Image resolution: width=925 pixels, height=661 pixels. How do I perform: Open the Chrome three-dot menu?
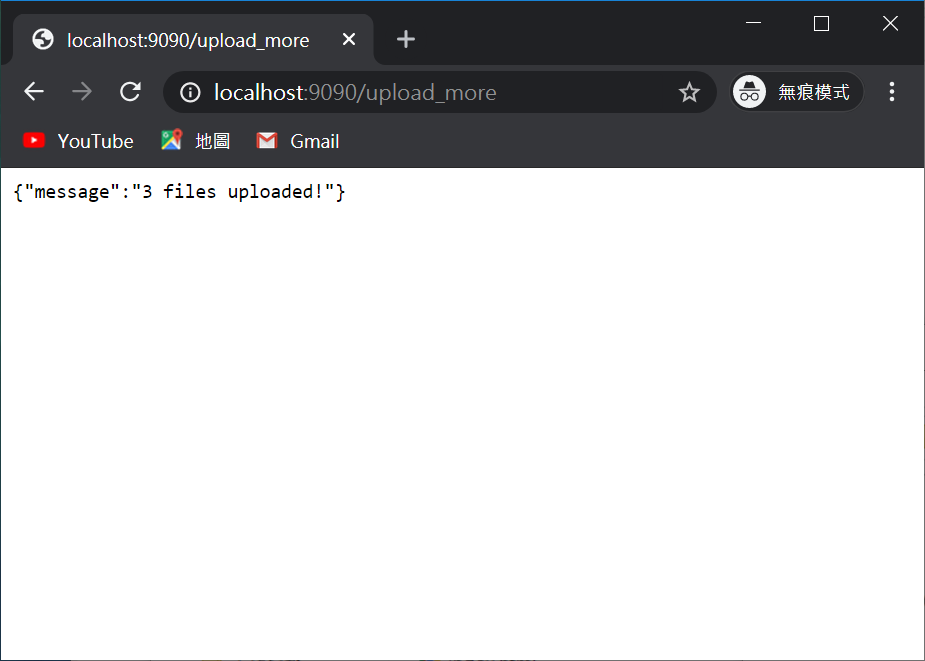click(x=892, y=91)
